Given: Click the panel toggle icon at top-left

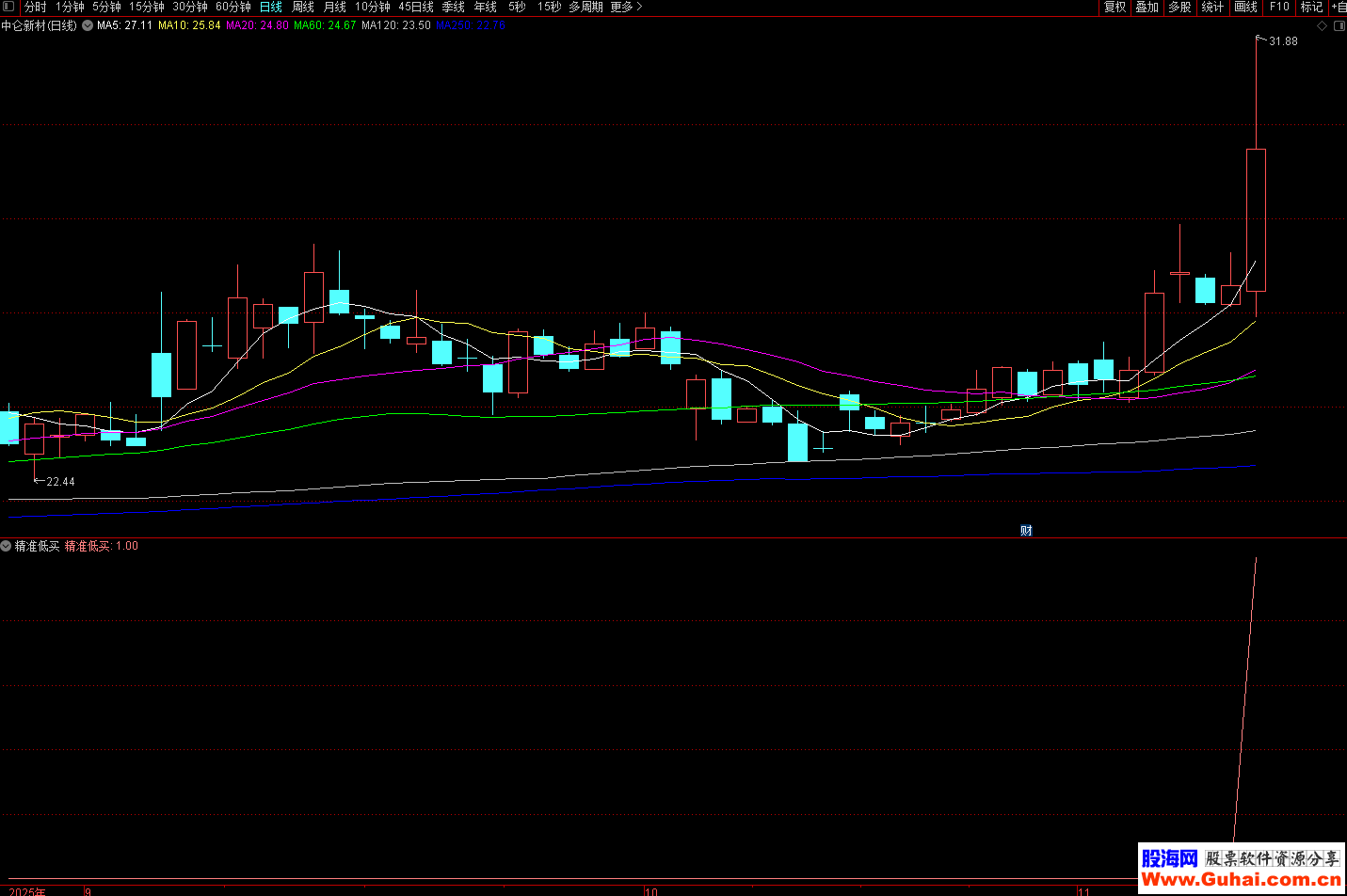Looking at the screenshot, I should coord(8,7).
